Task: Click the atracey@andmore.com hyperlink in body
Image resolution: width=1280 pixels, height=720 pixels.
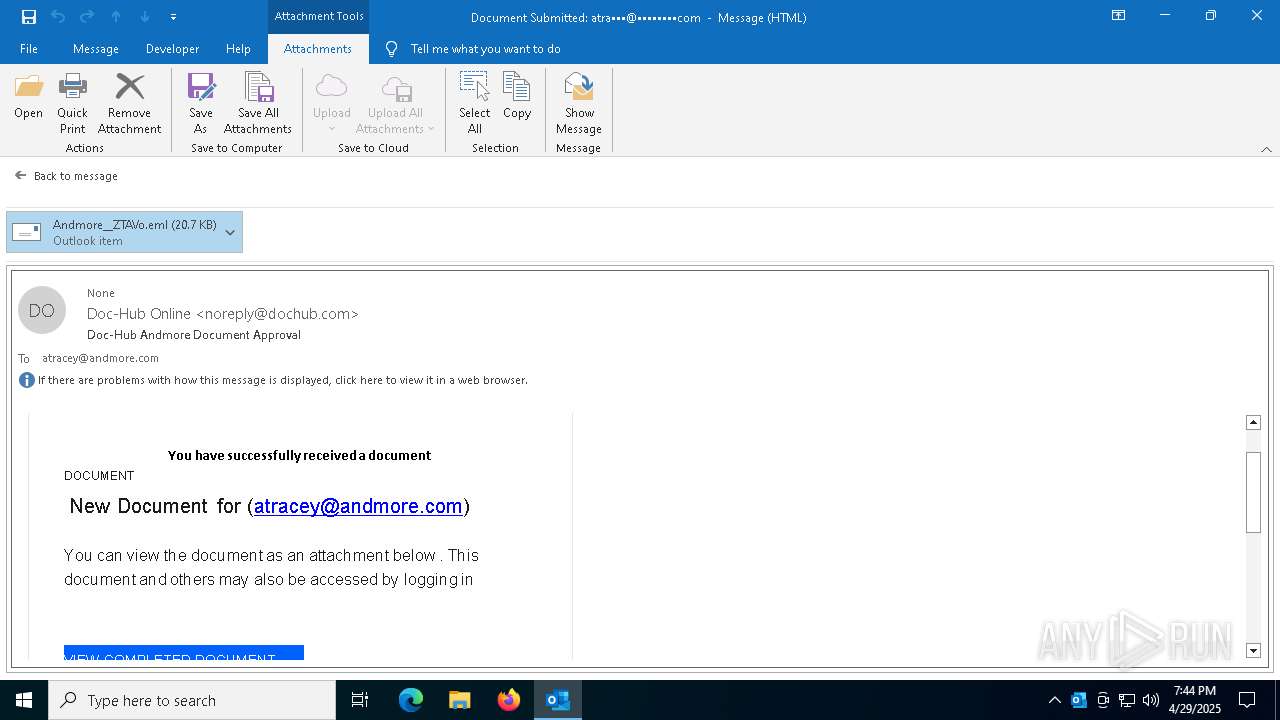Action: coord(358,506)
